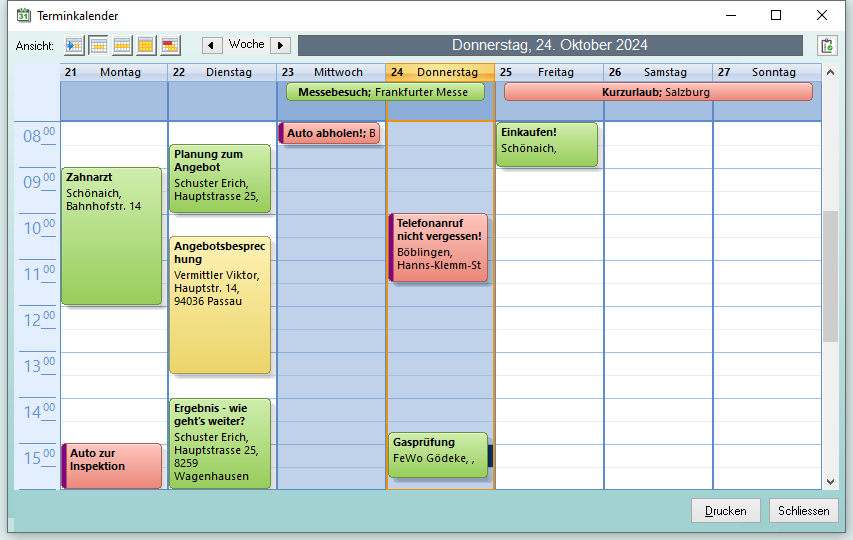Select the Kurzurlaub Salzburg all-day event
The height and width of the screenshot is (540, 853).
657,92
